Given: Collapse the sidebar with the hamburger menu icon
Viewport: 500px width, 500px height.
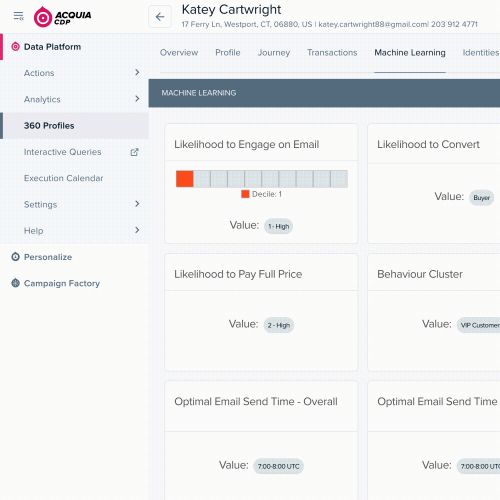Looking at the screenshot, I should click(18, 16).
